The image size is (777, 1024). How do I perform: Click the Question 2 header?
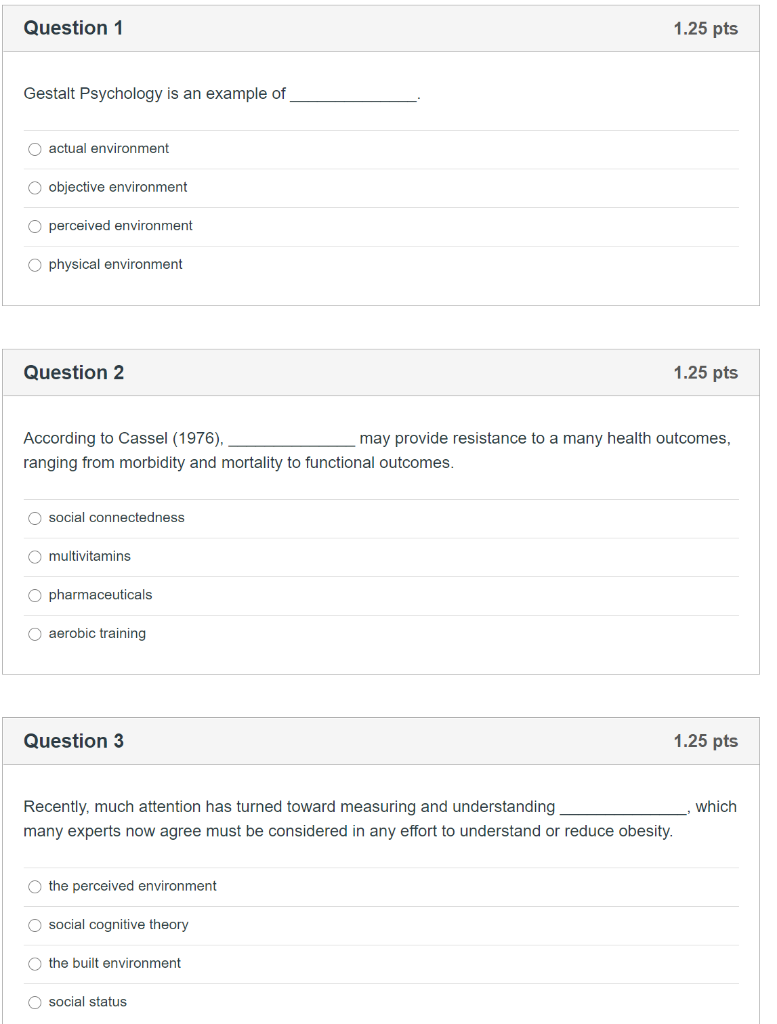coord(73,372)
